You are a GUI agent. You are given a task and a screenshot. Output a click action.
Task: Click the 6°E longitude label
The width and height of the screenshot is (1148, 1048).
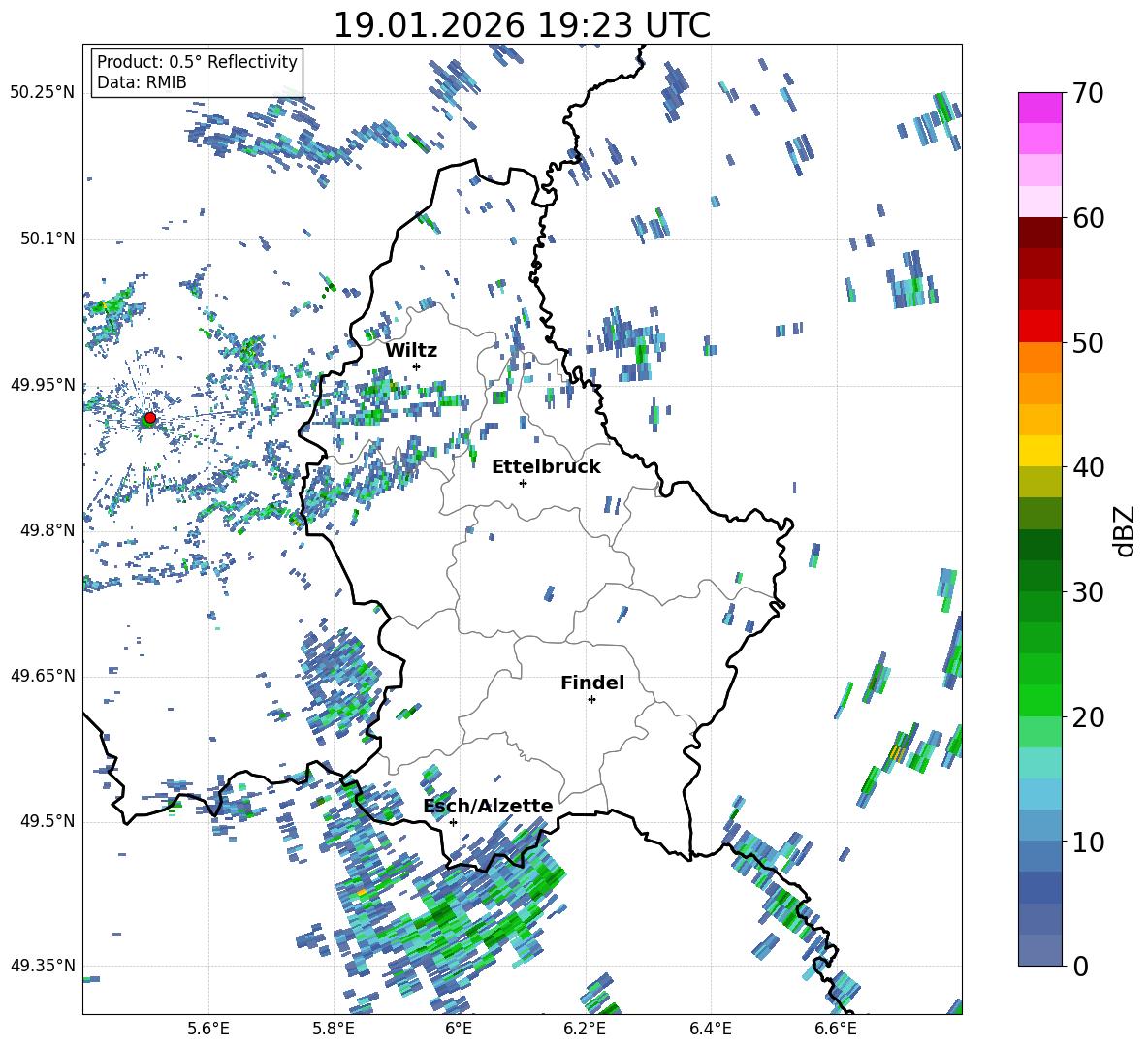coord(459,1030)
